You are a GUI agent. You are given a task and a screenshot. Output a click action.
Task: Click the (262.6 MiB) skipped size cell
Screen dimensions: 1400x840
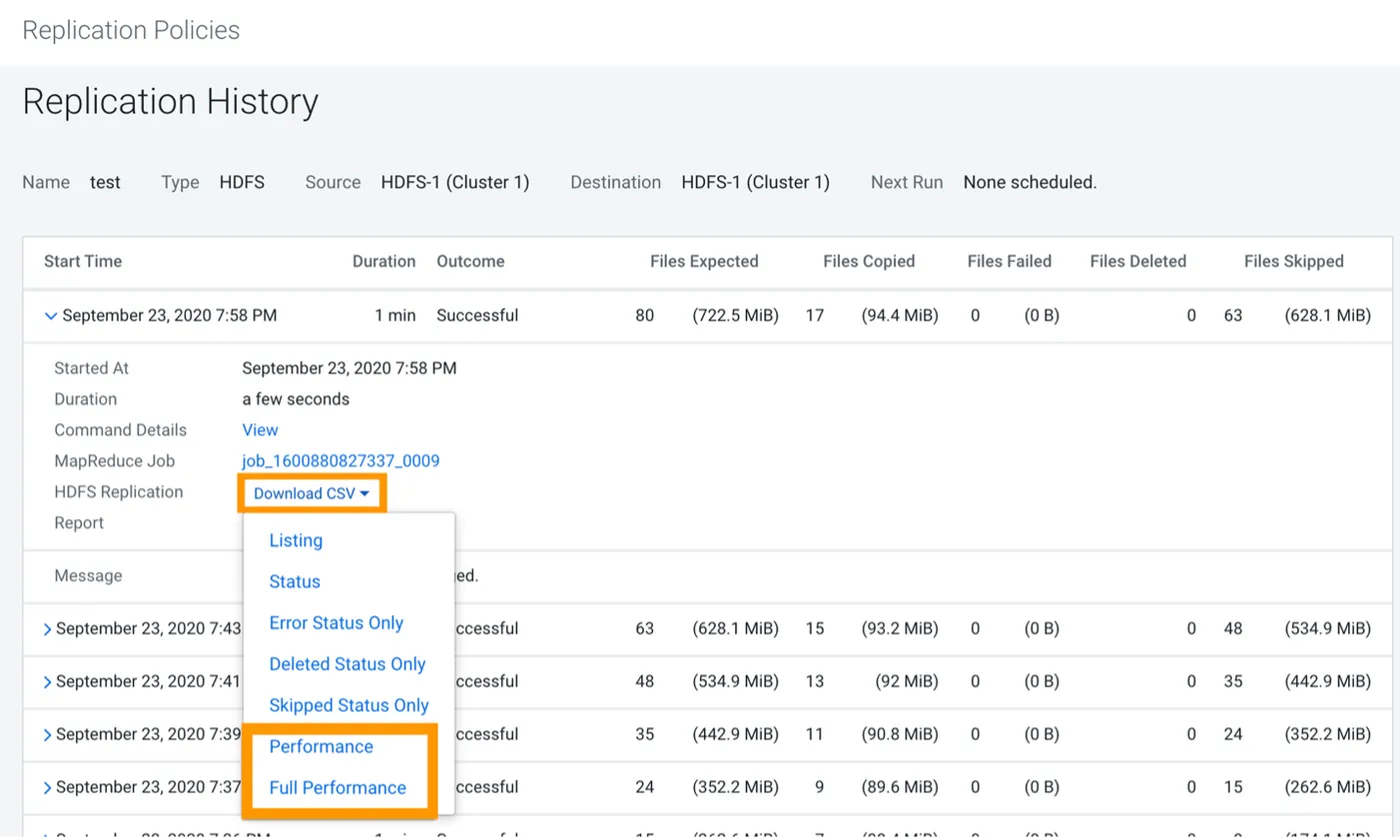1327,788
